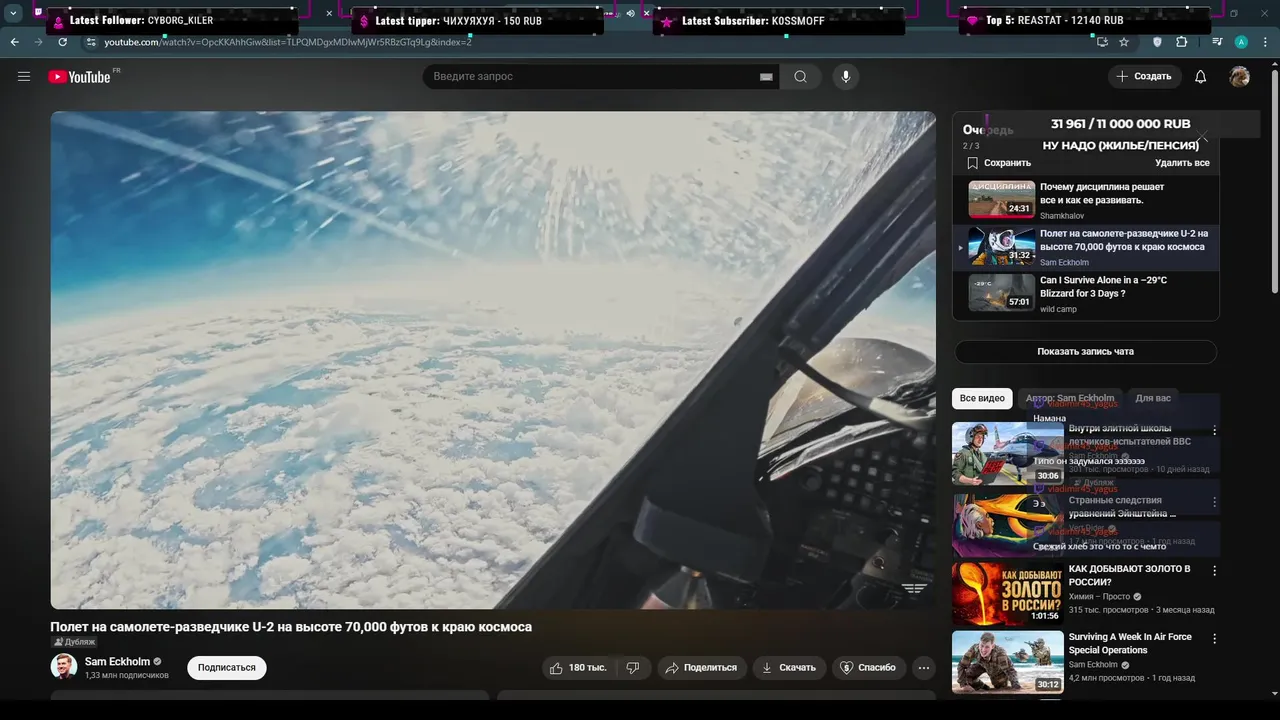Click the Дубляж dubbed badge under title
This screenshot has width=1280, height=720.
pyautogui.click(x=74, y=642)
